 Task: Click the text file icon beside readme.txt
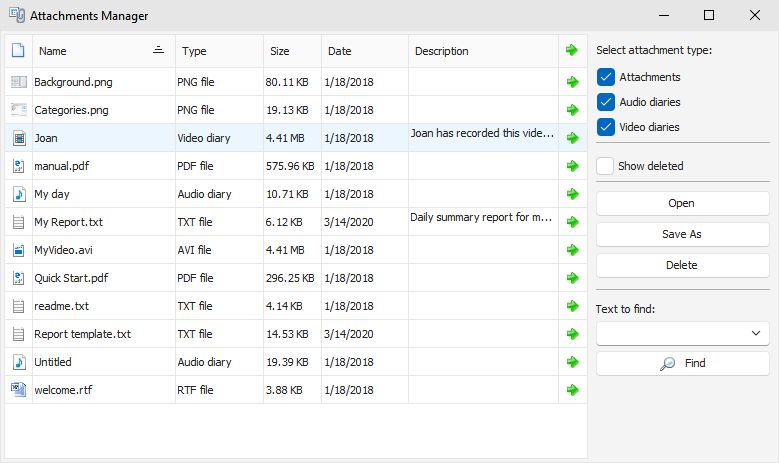pos(18,306)
